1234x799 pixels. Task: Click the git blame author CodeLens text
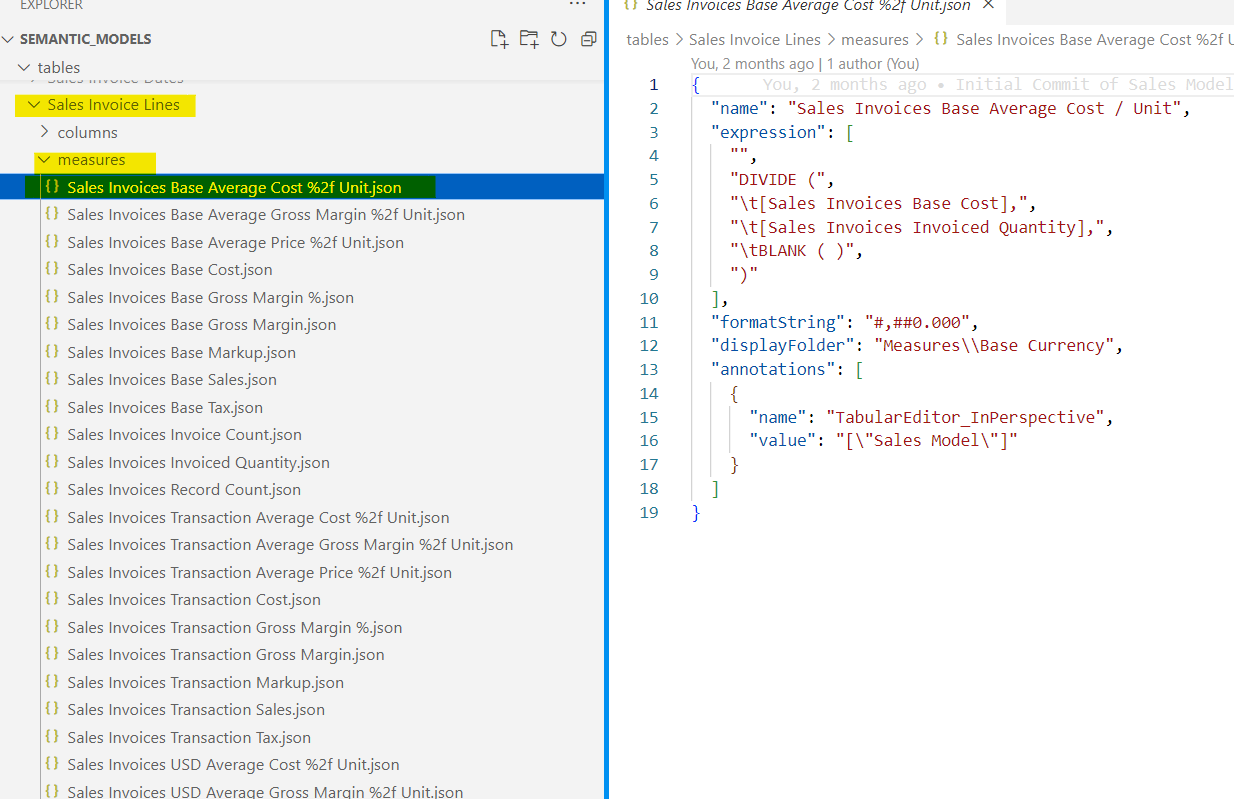[805, 64]
